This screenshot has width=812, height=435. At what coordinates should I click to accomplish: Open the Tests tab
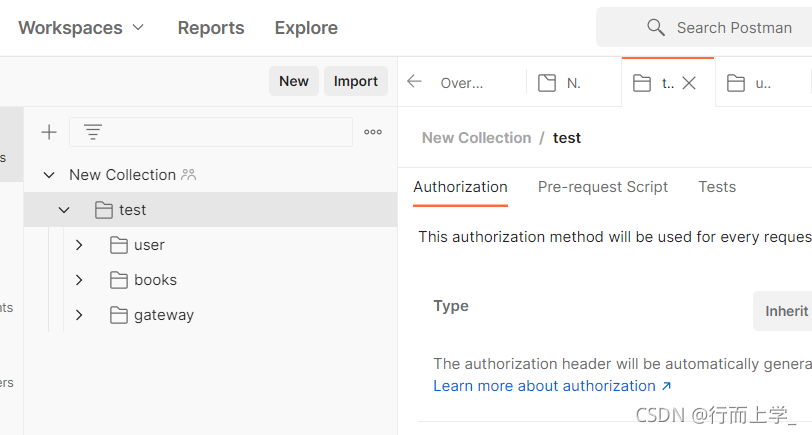point(717,187)
